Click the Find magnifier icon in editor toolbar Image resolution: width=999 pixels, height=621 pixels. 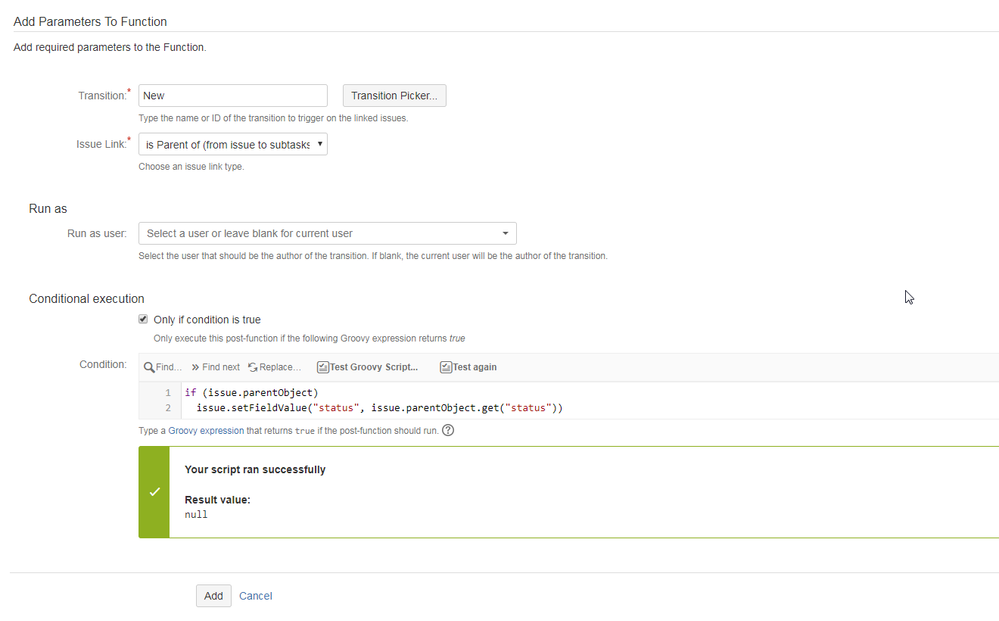tap(149, 367)
